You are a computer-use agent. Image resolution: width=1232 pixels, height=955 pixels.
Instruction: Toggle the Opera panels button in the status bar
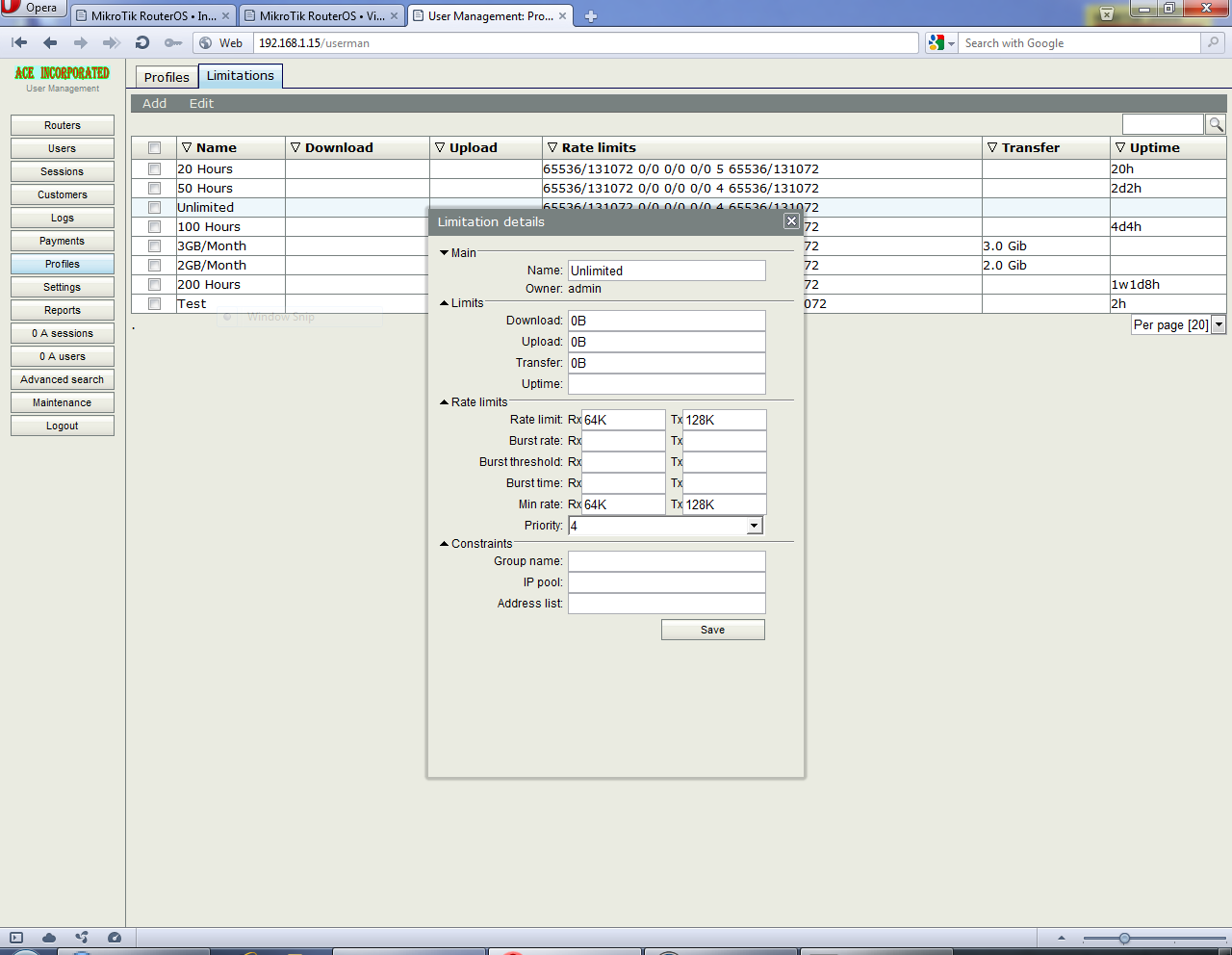[16, 938]
